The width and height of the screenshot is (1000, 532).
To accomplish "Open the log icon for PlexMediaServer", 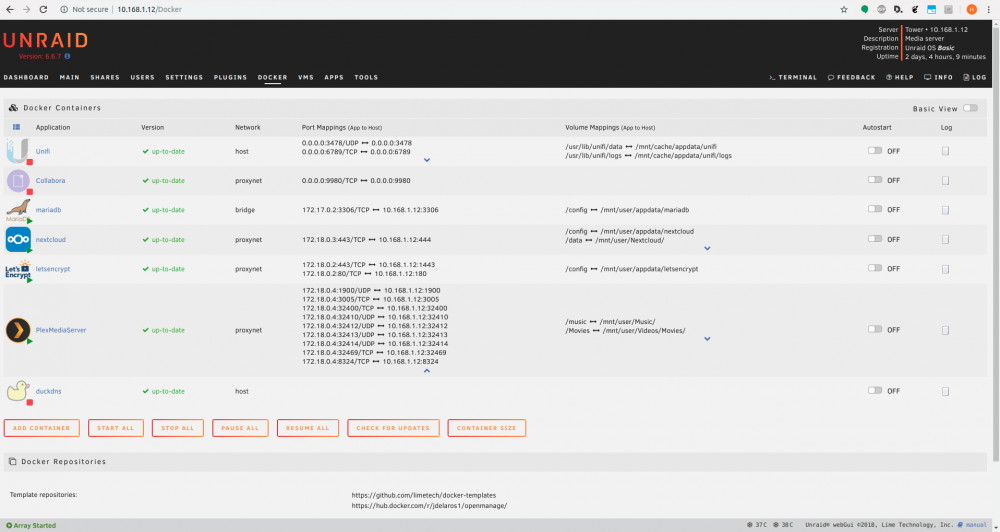I will 945,330.
